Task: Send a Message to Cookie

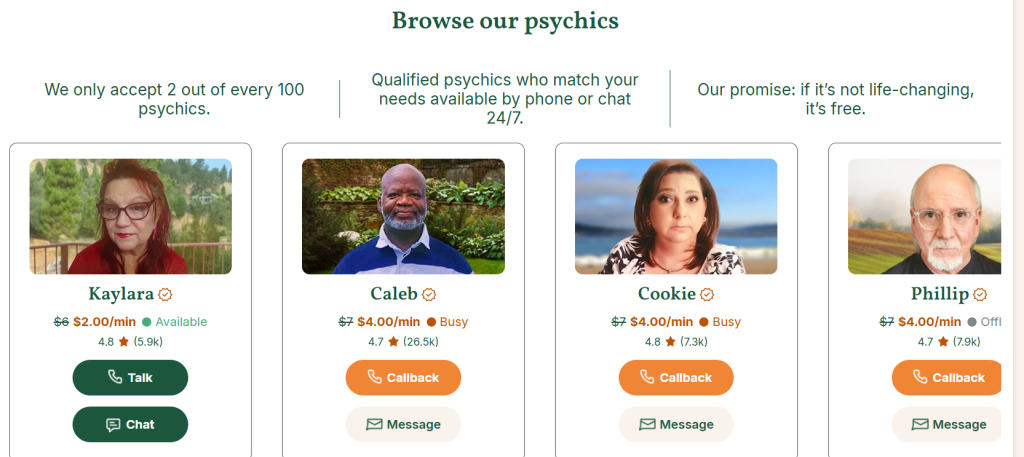Action: click(676, 425)
